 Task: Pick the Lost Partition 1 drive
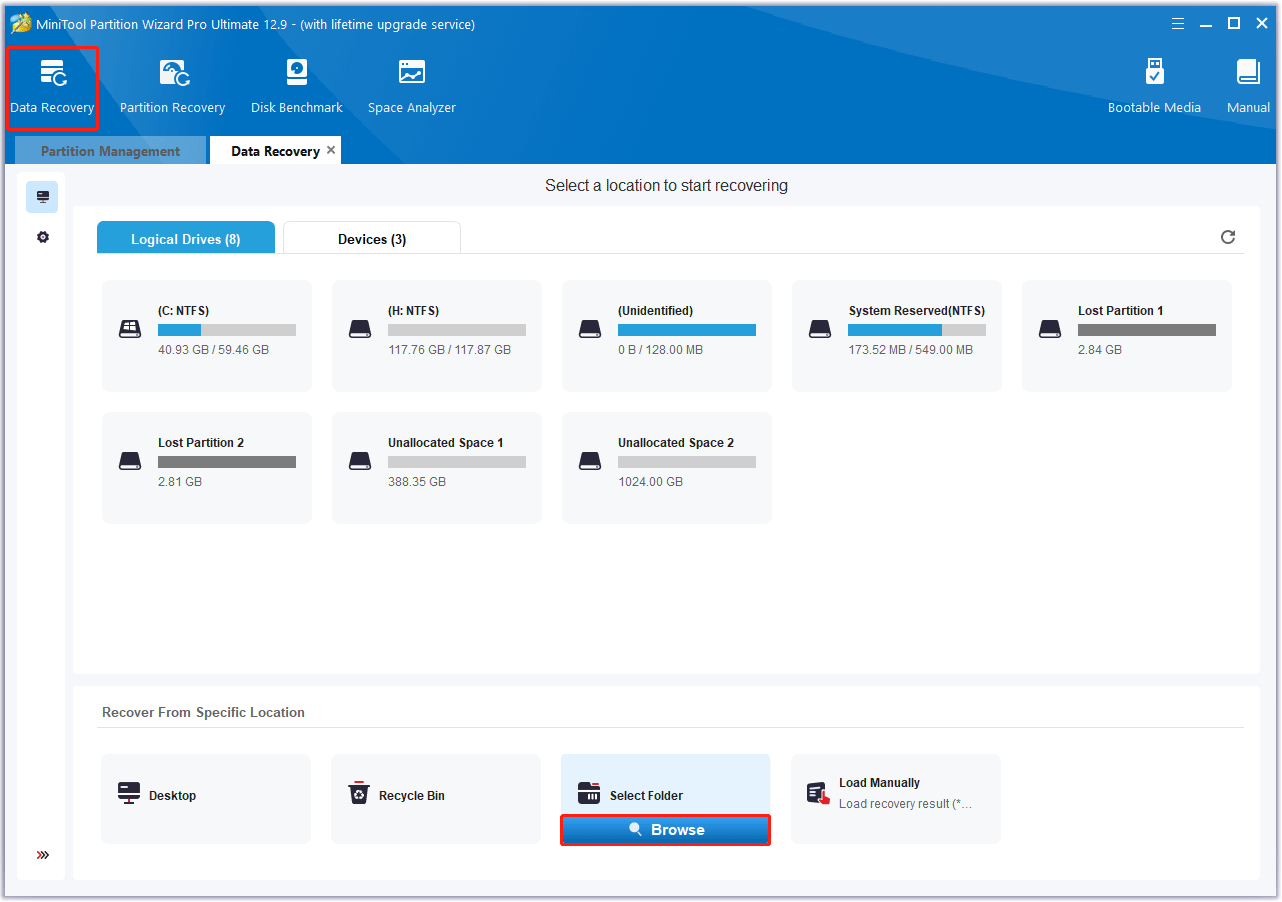click(1126, 335)
